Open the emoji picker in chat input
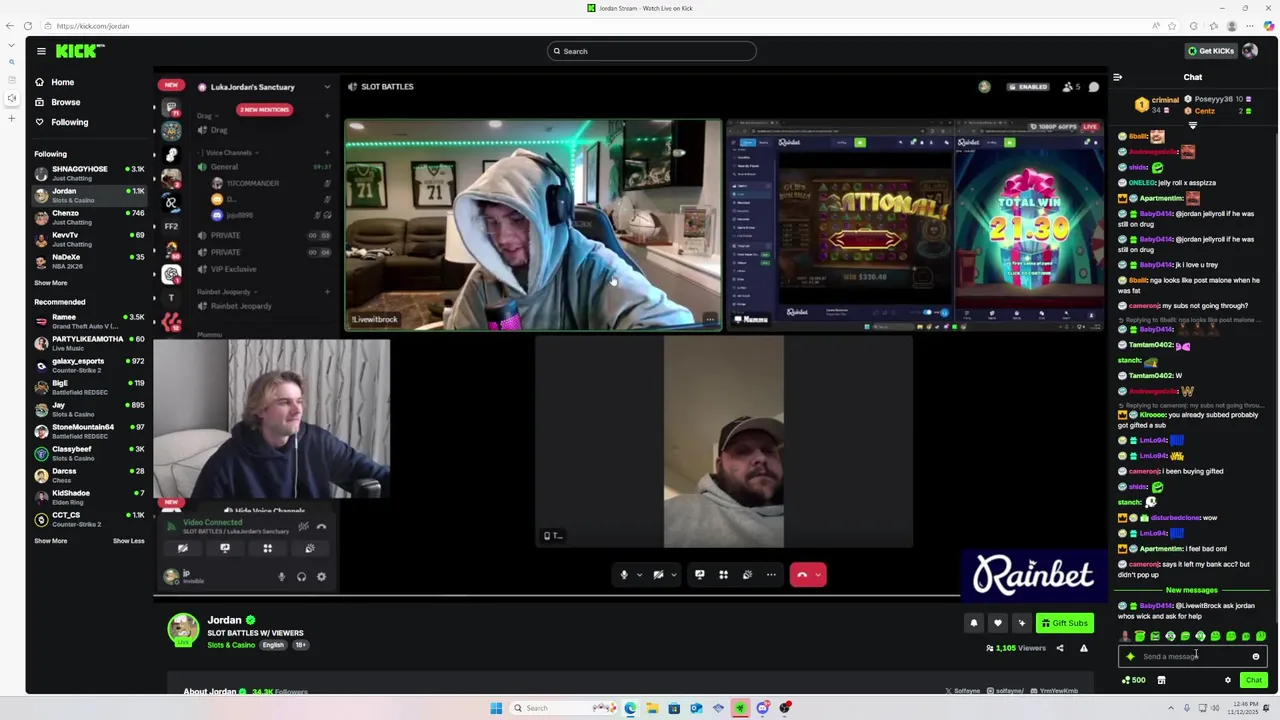Image resolution: width=1280 pixels, height=720 pixels. point(1256,657)
